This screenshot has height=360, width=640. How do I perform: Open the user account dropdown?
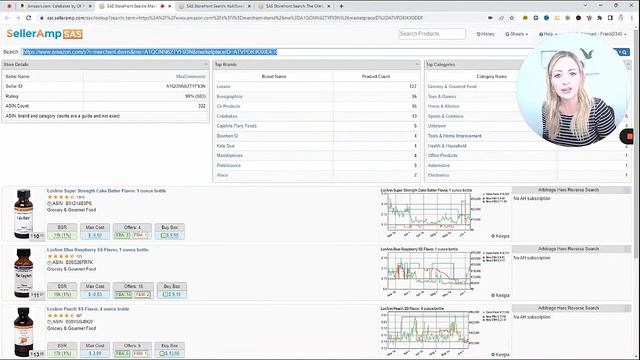point(603,34)
